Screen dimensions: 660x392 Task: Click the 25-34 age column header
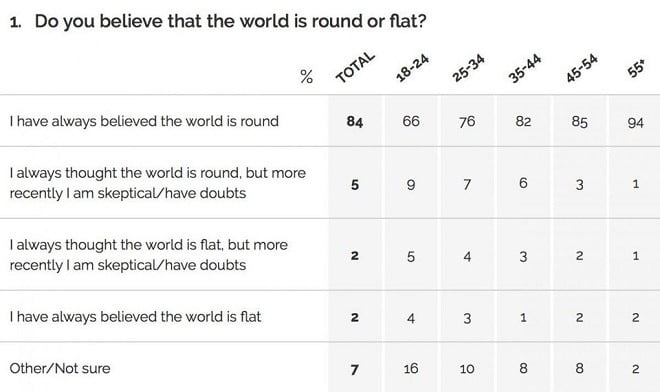point(468,67)
